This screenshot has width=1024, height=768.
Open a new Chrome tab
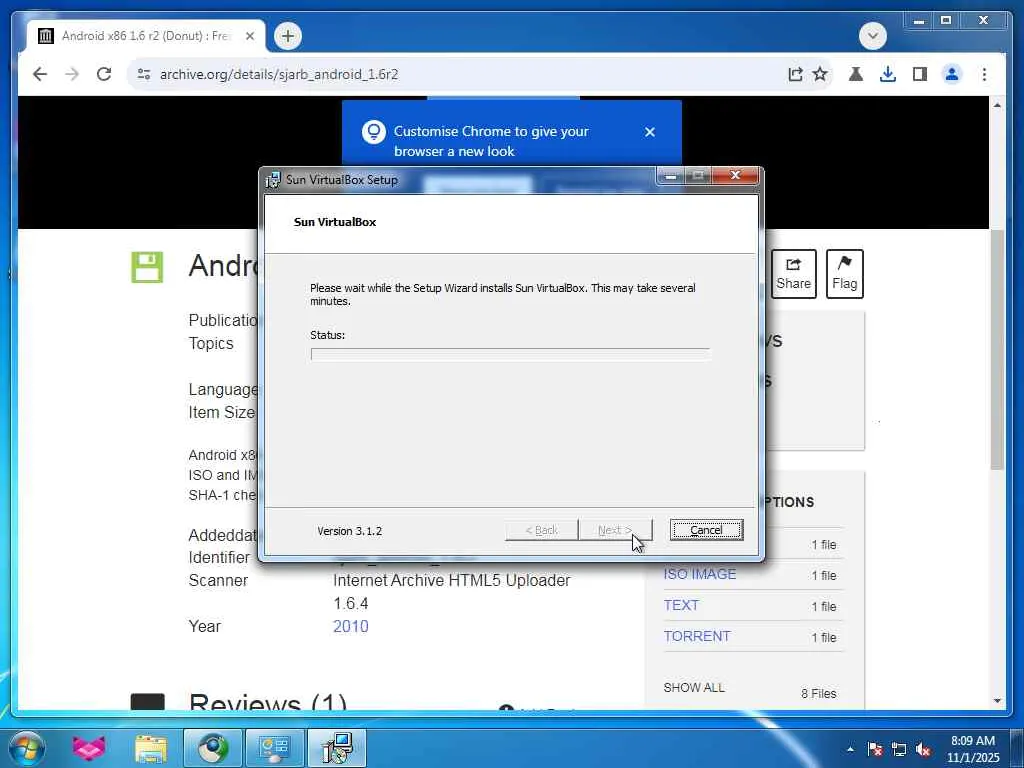coord(288,36)
